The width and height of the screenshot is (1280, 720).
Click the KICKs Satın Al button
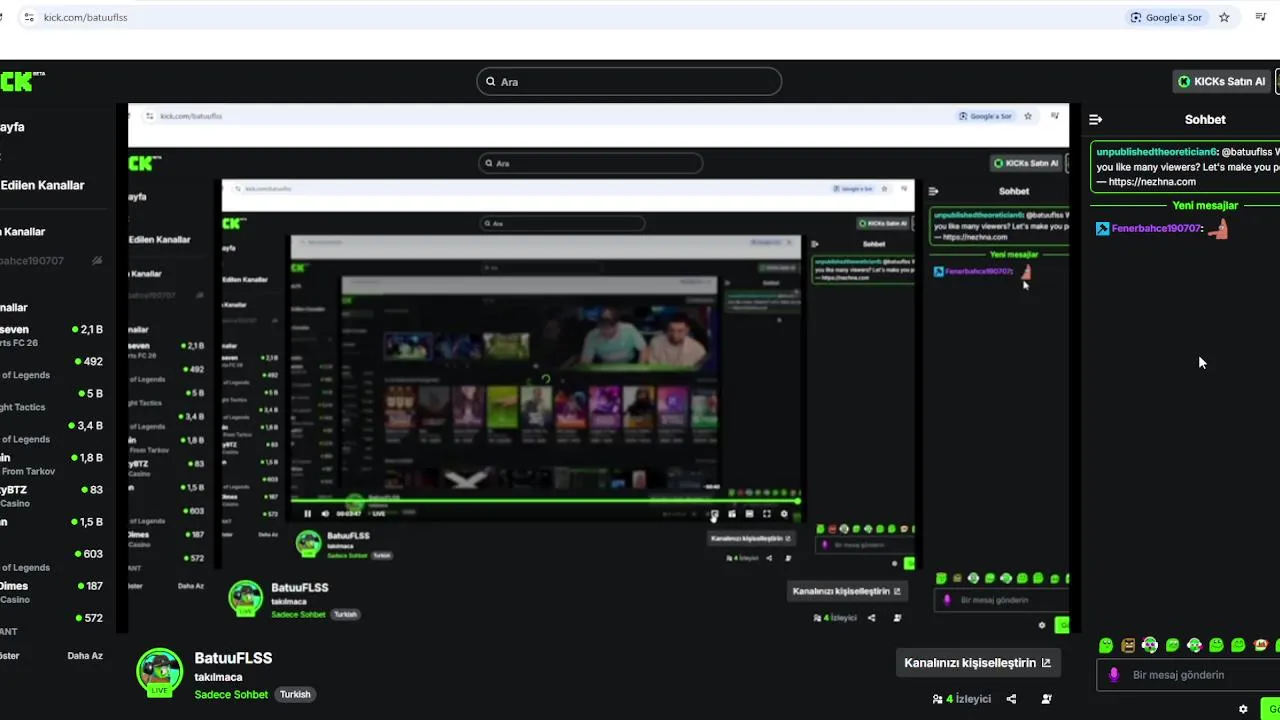1222,81
